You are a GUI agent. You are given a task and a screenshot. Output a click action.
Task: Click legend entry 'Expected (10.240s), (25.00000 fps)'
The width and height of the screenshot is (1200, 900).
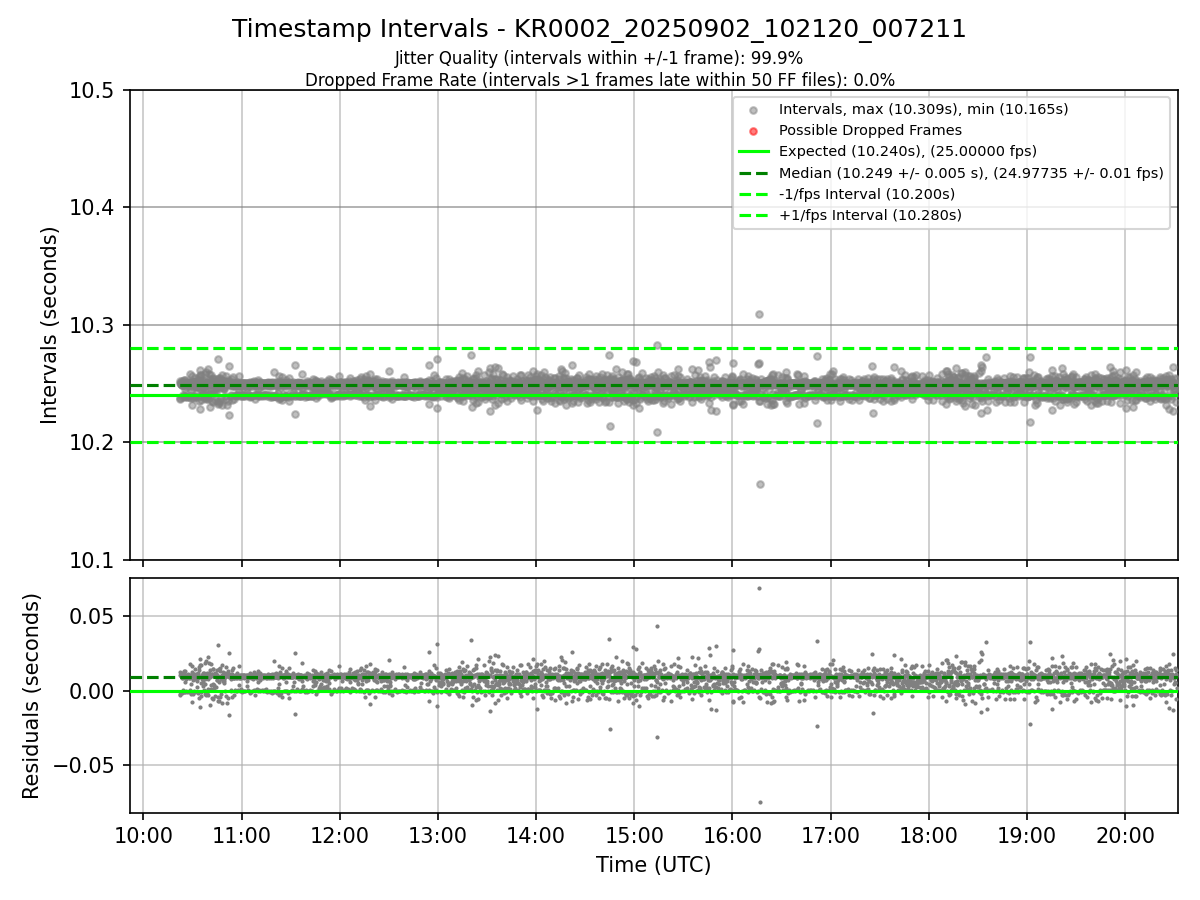click(908, 151)
